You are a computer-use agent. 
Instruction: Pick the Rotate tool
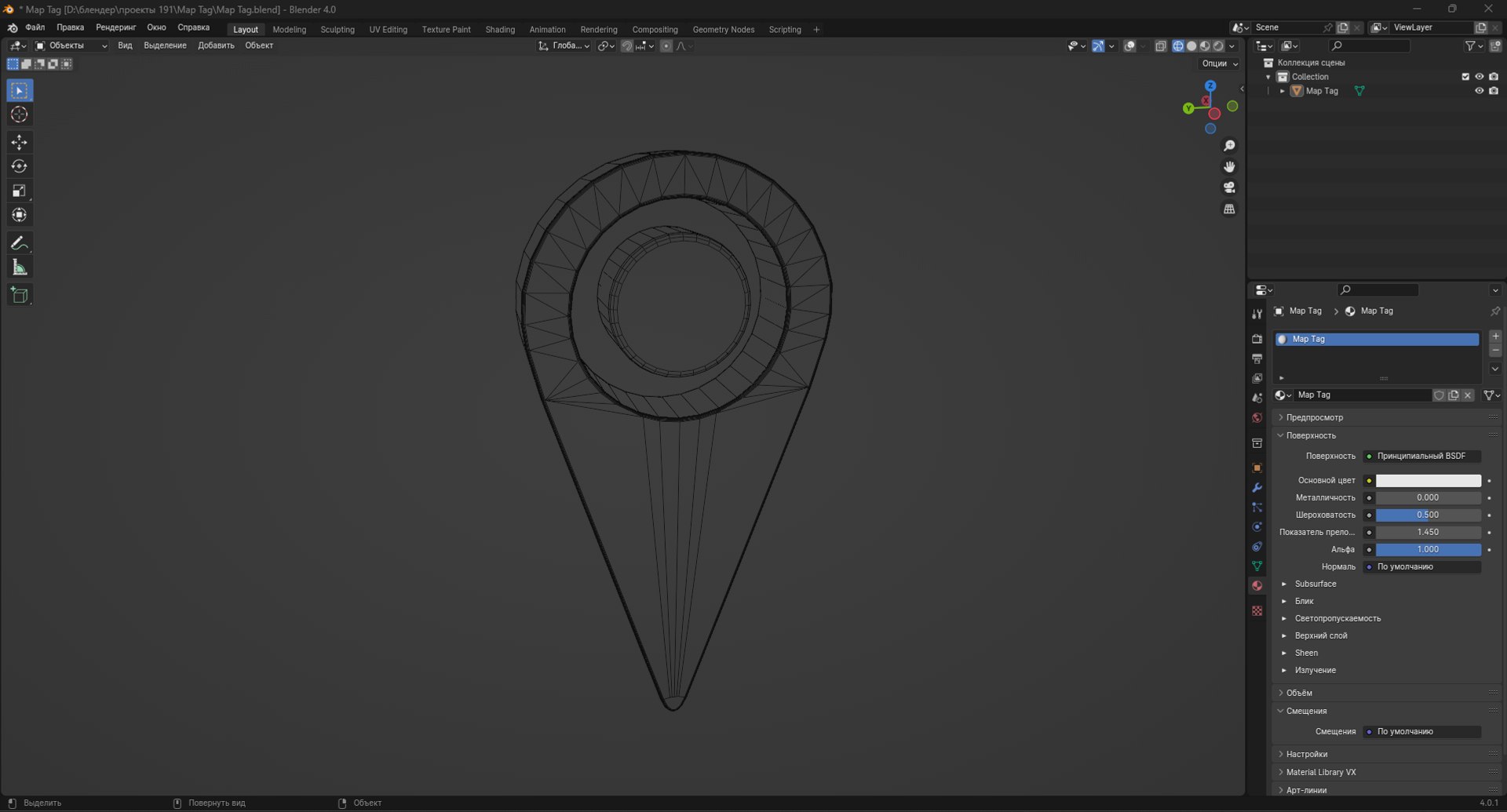tap(20, 166)
